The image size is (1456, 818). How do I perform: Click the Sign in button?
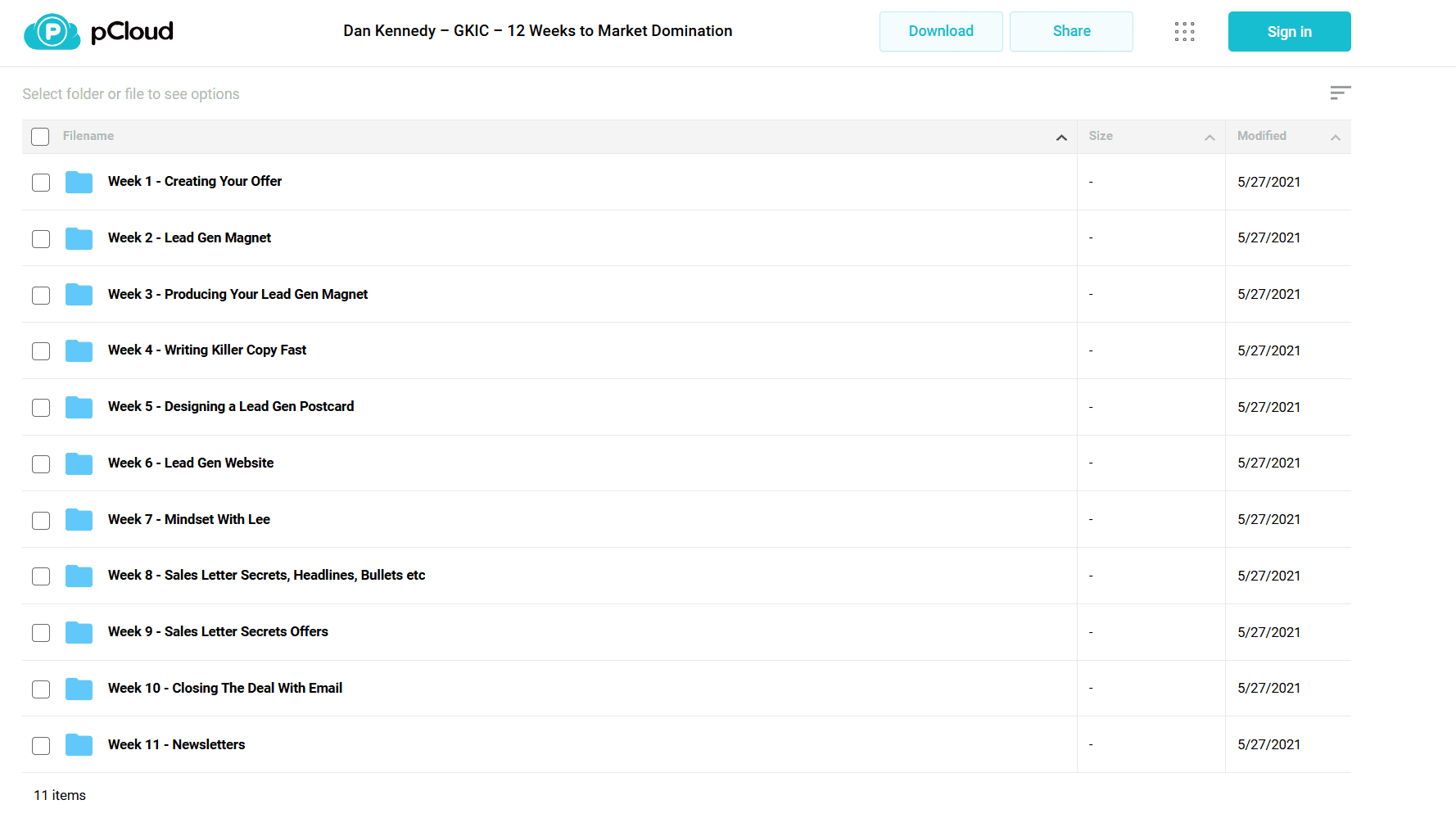click(x=1290, y=32)
